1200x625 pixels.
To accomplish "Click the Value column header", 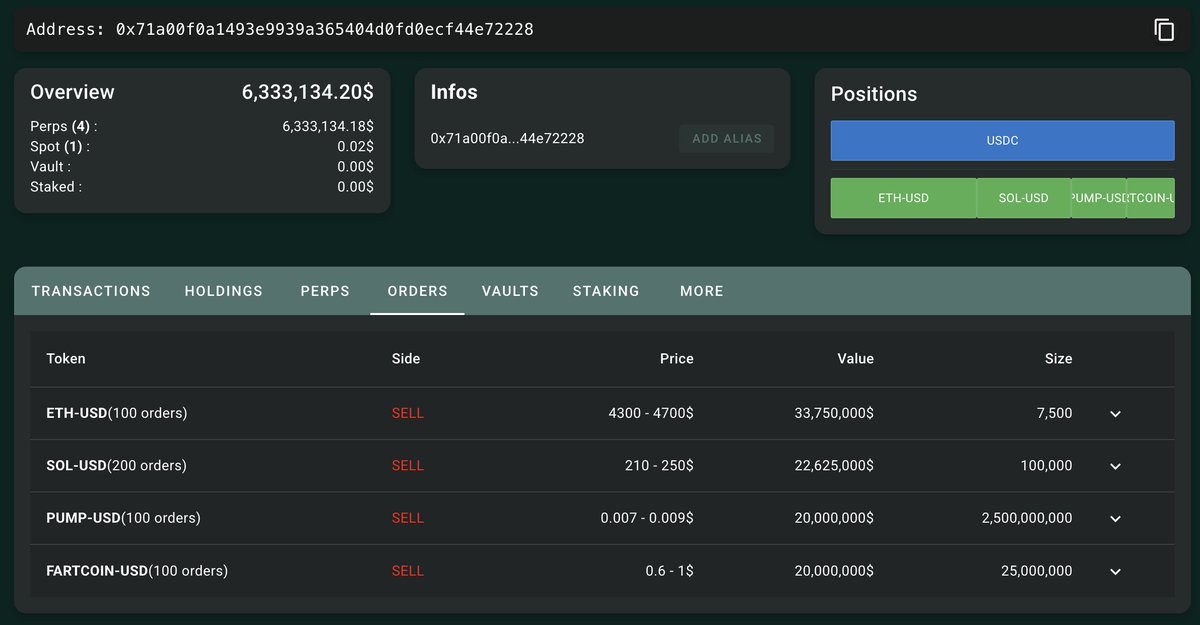I will click(x=855, y=358).
